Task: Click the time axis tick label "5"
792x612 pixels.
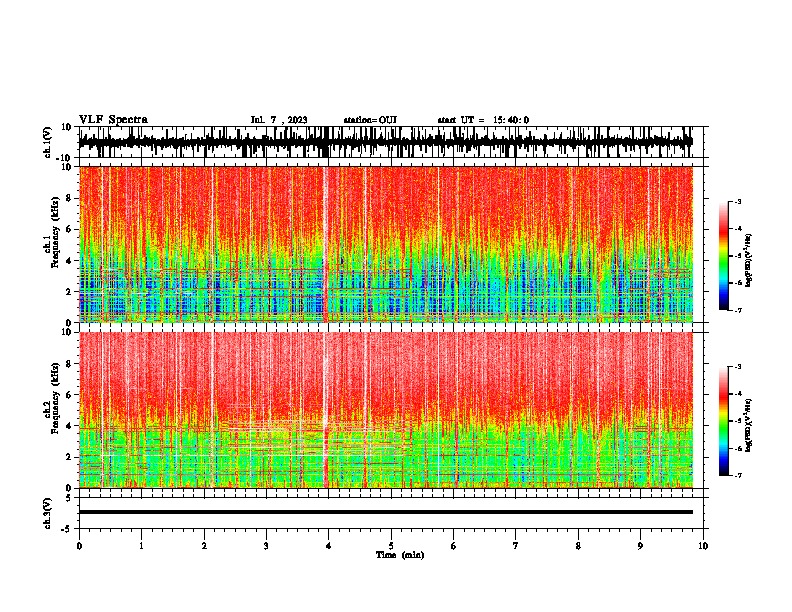Action: click(x=391, y=546)
